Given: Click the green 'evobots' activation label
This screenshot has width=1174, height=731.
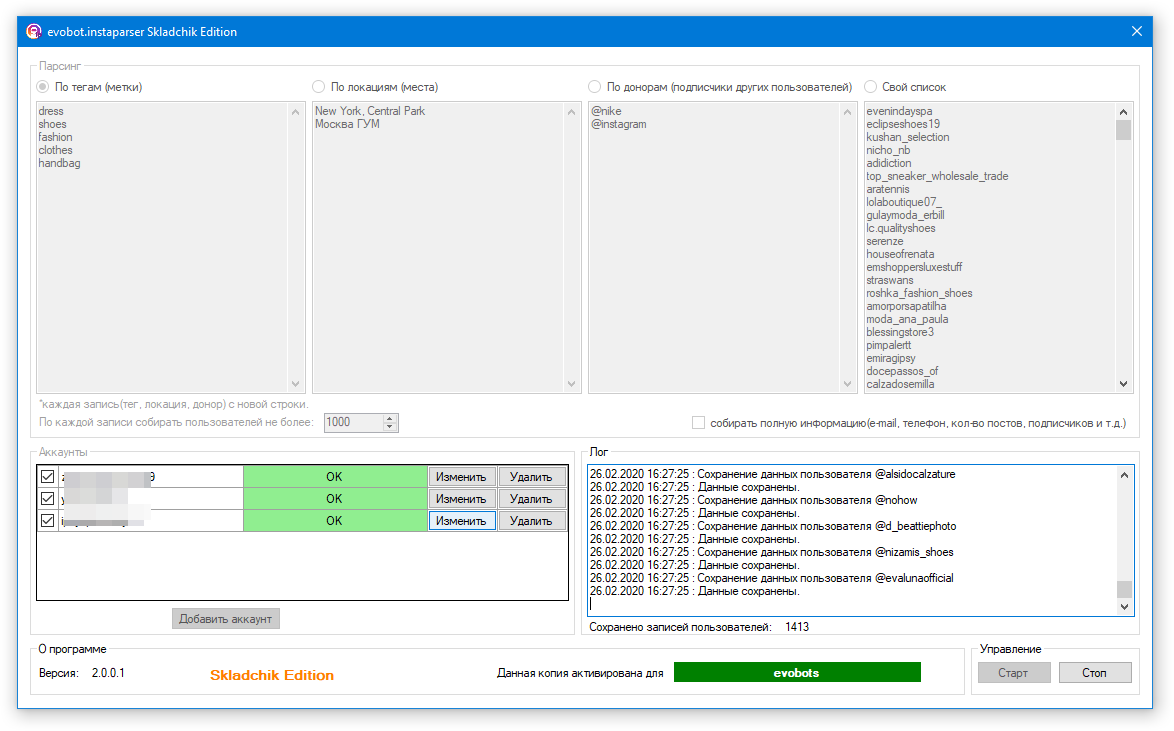Looking at the screenshot, I should 796,673.
